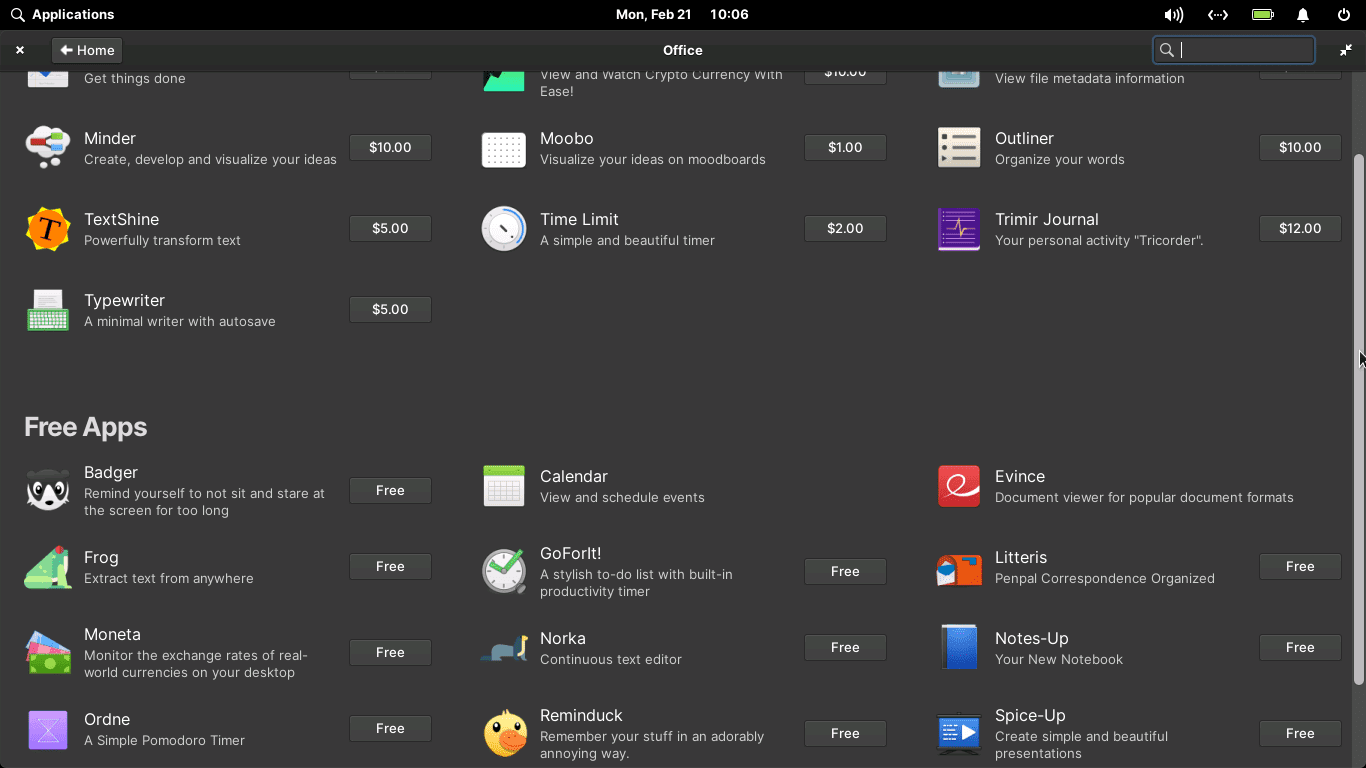Select the Moneta title text

[112, 634]
